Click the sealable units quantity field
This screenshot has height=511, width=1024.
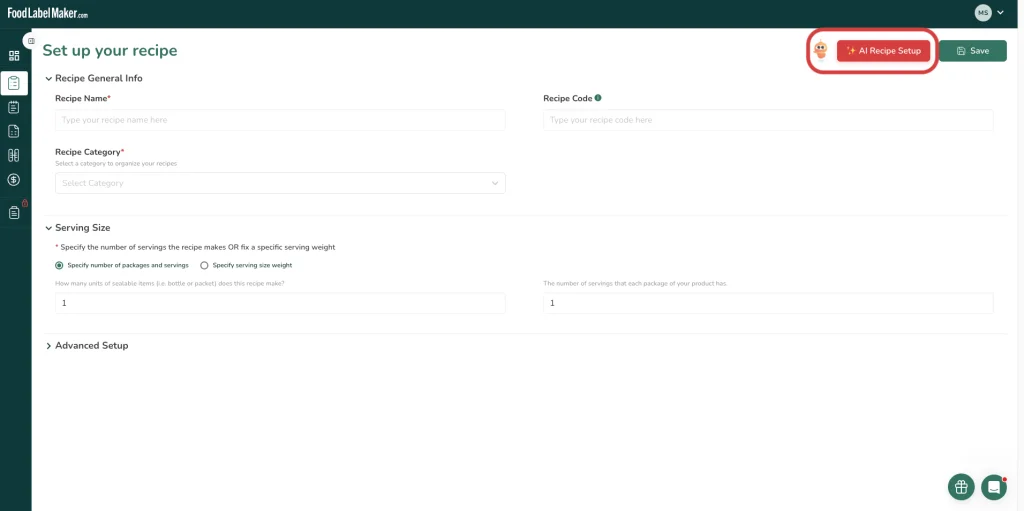pos(280,303)
